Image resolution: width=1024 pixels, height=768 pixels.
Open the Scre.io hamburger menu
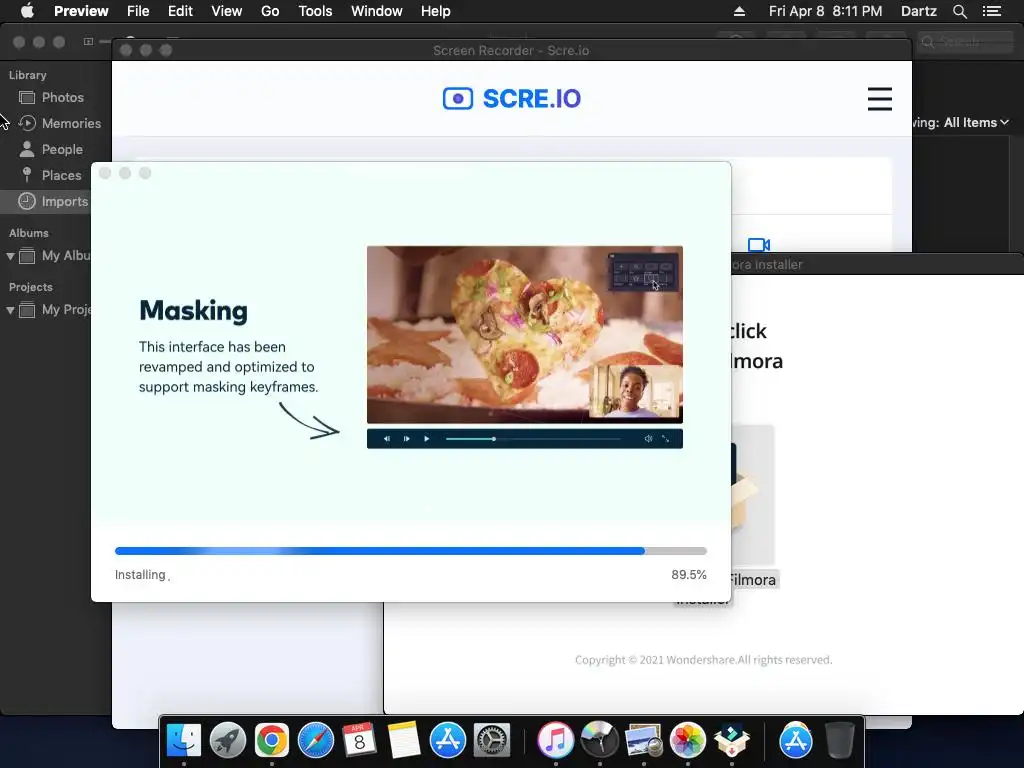pyautogui.click(x=879, y=99)
